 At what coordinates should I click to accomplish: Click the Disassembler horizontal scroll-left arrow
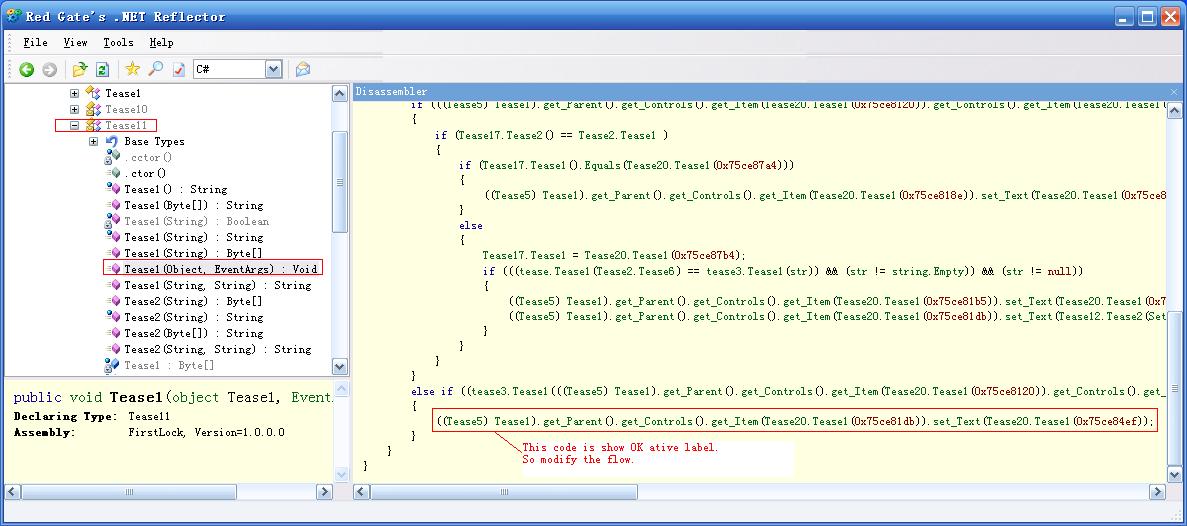(x=362, y=492)
